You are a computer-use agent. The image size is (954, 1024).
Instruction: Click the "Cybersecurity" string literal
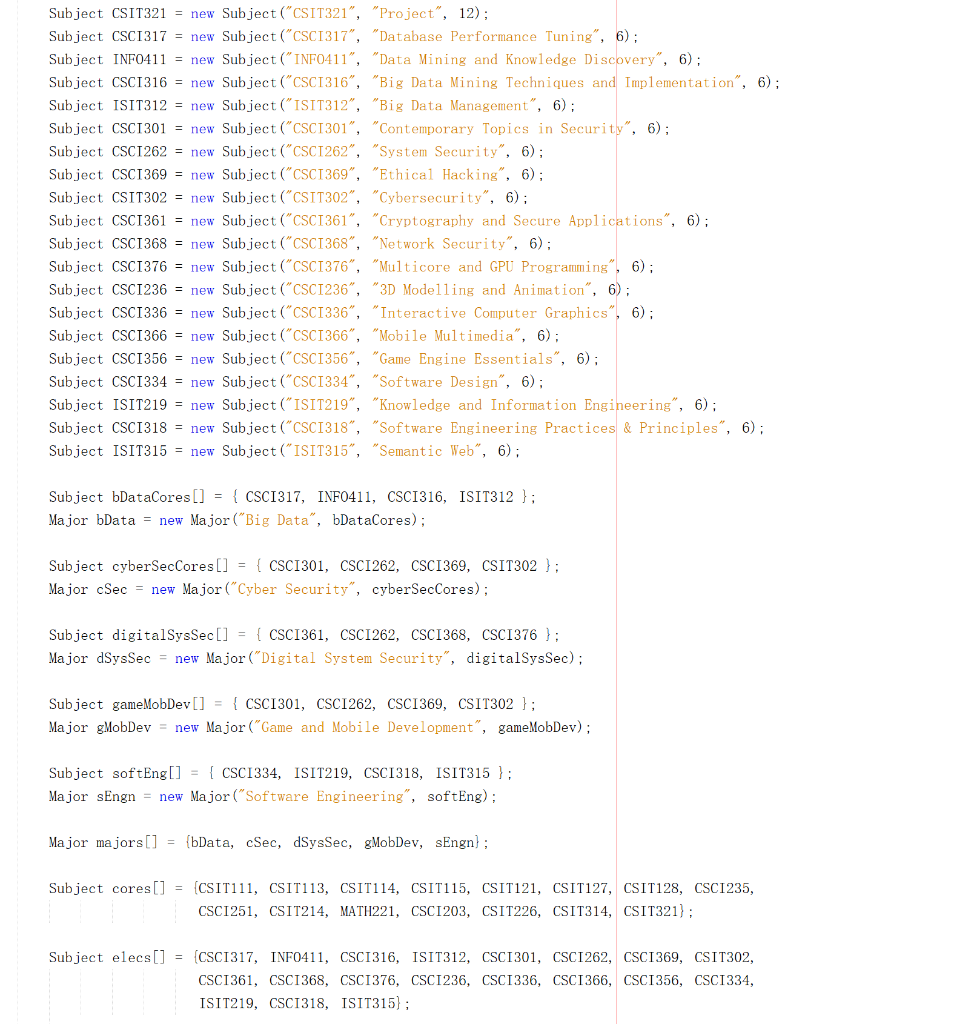click(x=432, y=198)
